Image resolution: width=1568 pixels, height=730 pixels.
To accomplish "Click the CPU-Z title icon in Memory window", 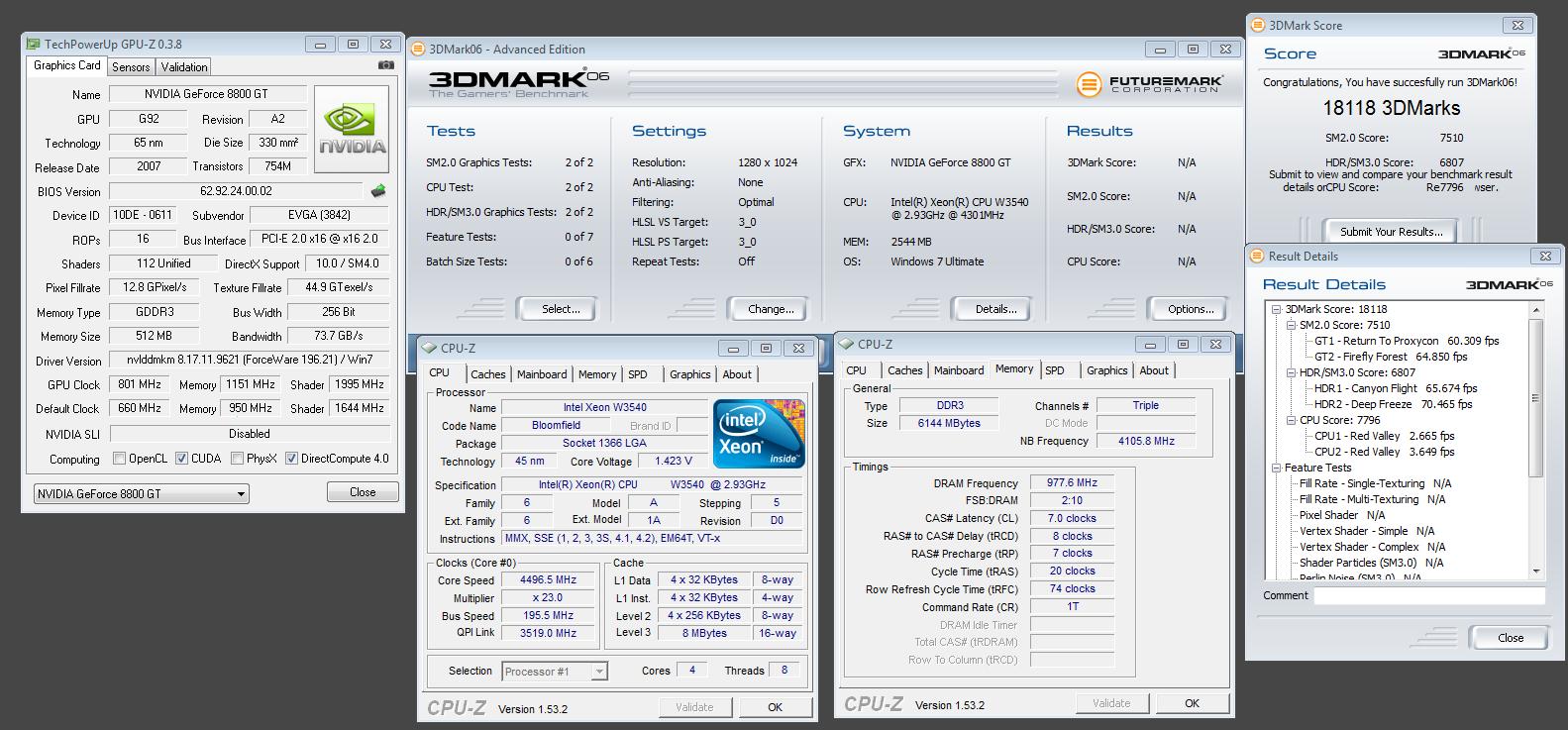I will (846, 345).
